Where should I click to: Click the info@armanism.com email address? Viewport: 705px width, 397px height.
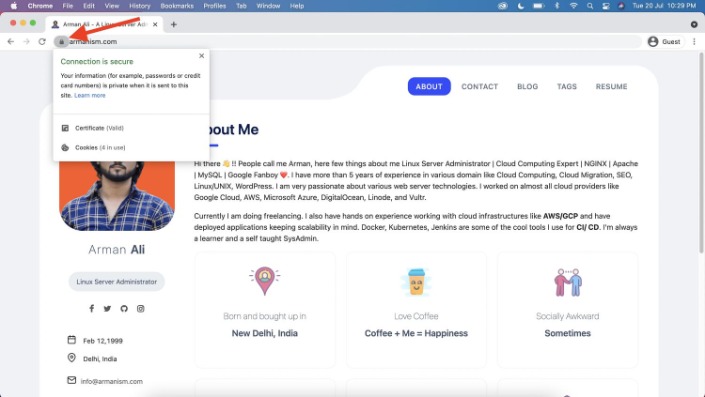pyautogui.click(x=112, y=381)
